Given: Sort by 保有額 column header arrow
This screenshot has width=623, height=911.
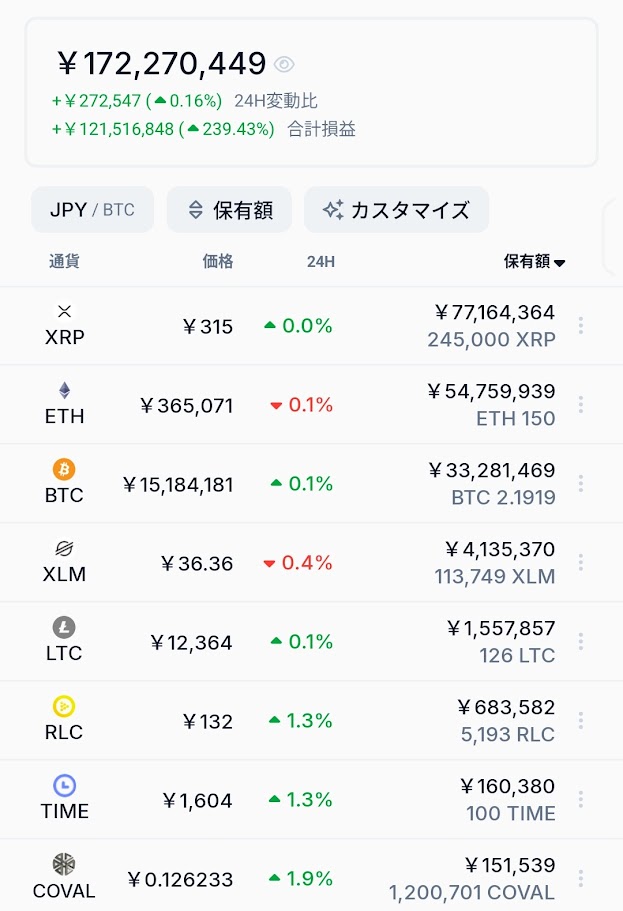Looking at the screenshot, I should coord(560,263).
